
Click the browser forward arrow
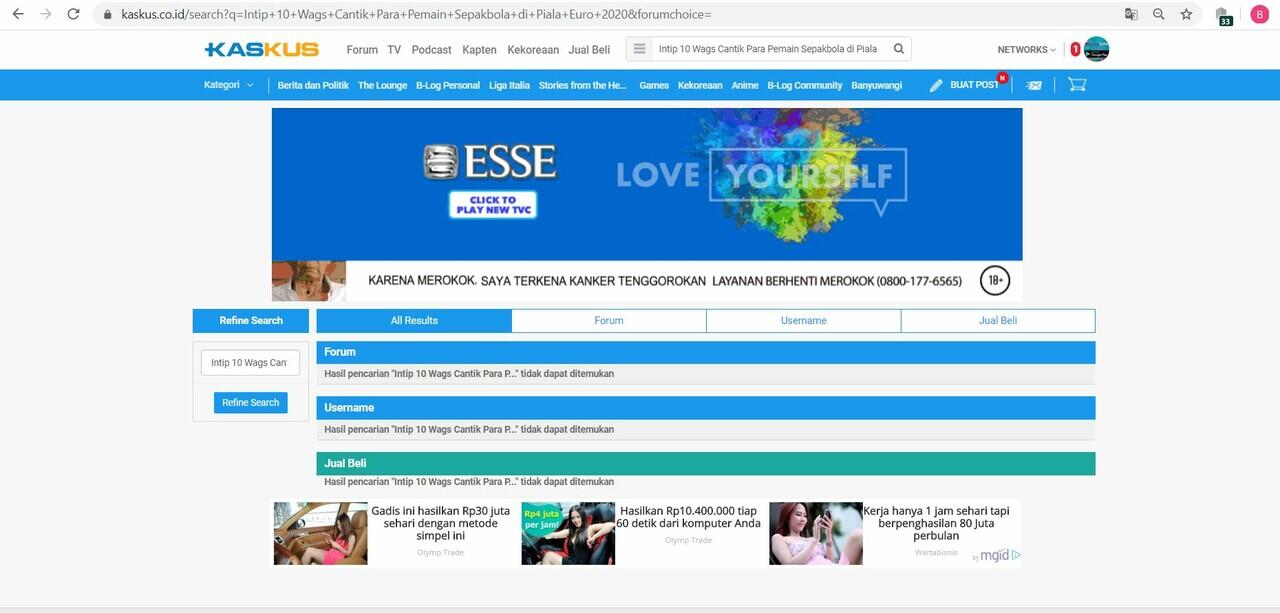pyautogui.click(x=45, y=14)
